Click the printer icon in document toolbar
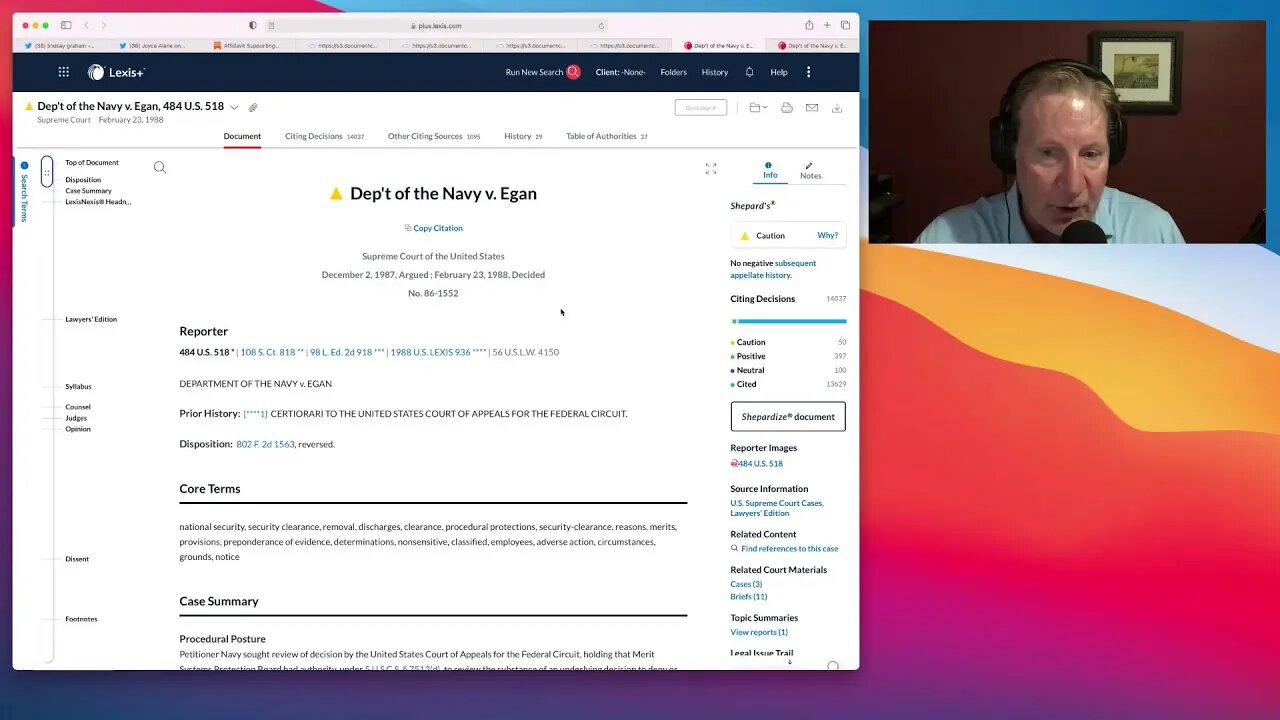 pos(787,107)
